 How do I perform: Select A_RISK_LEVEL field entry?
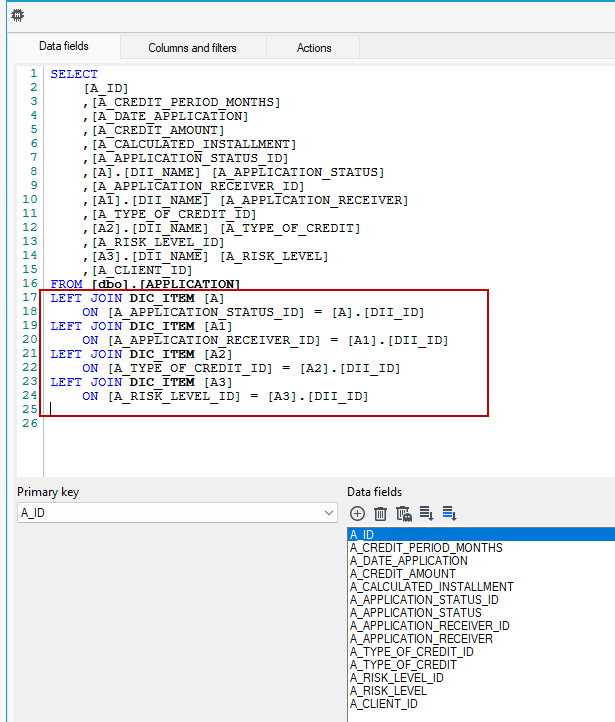click(388, 691)
